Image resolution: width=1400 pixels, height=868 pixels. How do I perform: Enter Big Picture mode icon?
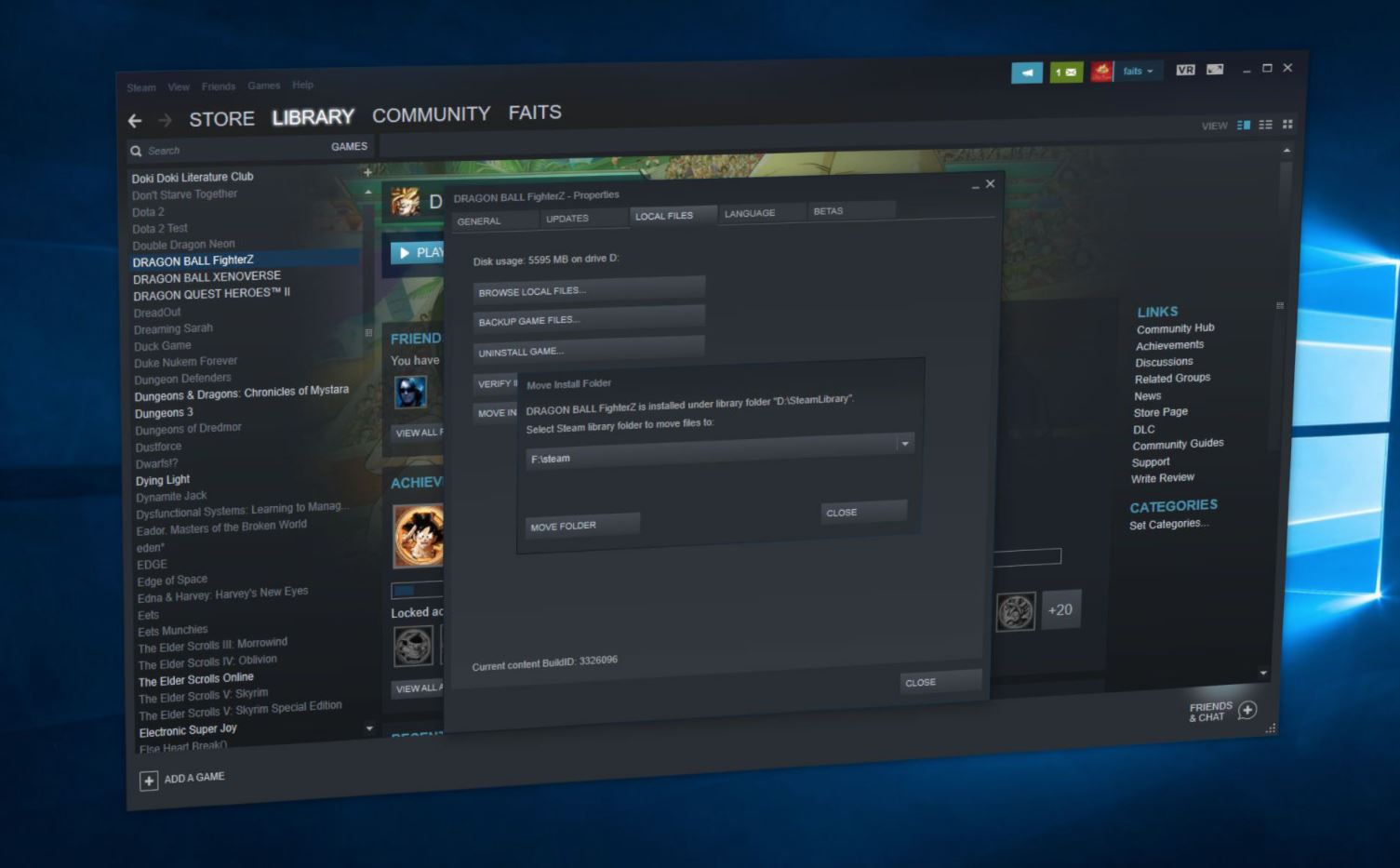[x=1215, y=69]
